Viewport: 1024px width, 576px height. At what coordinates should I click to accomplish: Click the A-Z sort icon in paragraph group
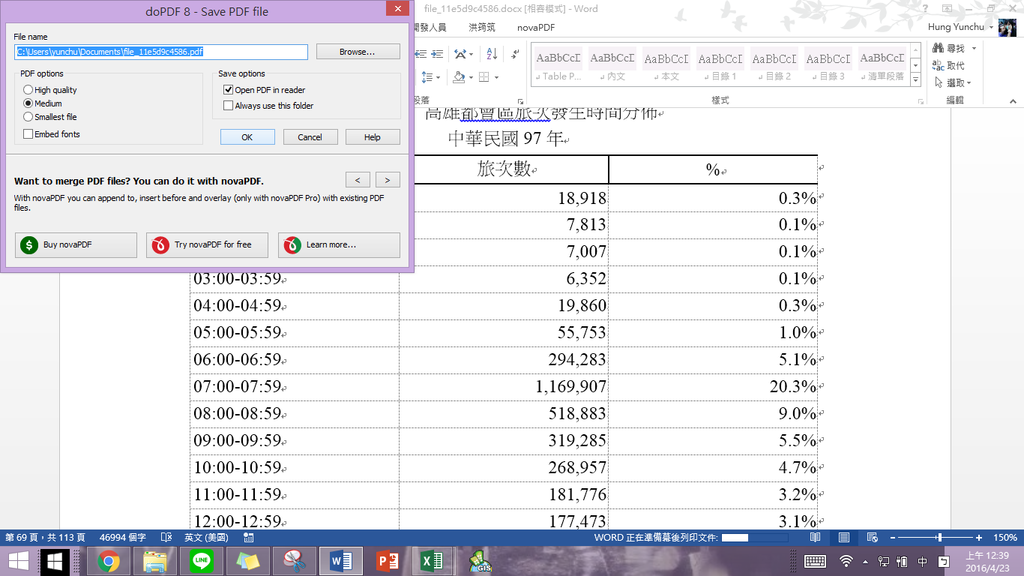(492, 54)
